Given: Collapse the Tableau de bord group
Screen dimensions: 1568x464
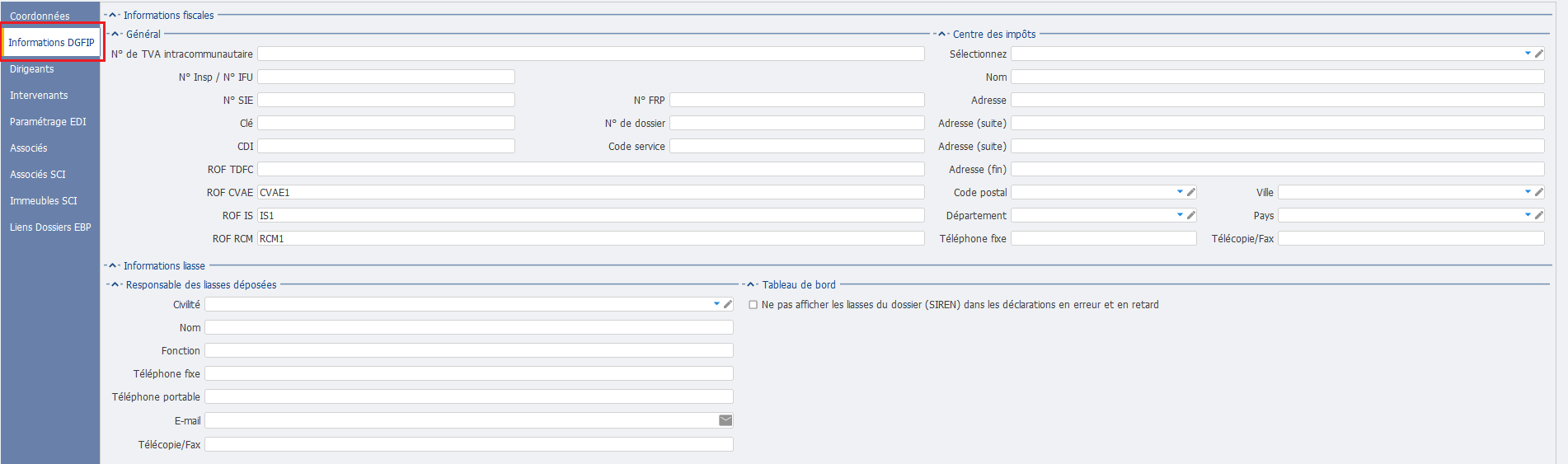Looking at the screenshot, I should coord(752,284).
